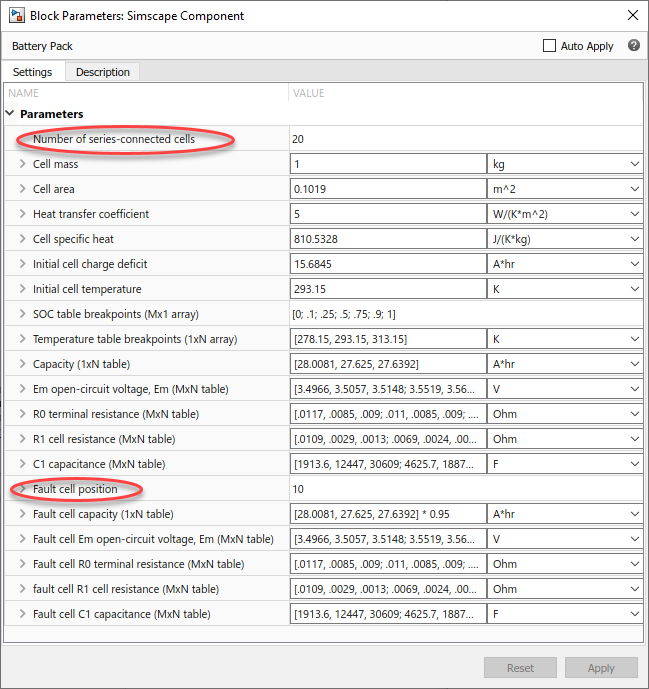Image resolution: width=649 pixels, height=689 pixels.
Task: Click the VALUE column header
Action: (308, 93)
